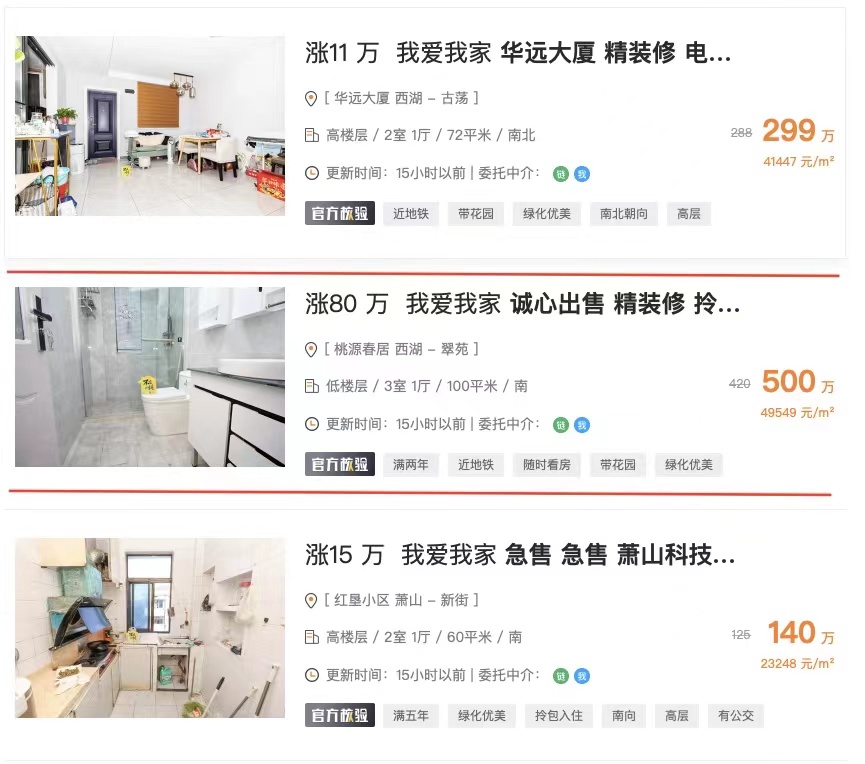Select the 满两年 tag in second listing
Image resolution: width=865 pixels, height=764 pixels.
(x=411, y=464)
